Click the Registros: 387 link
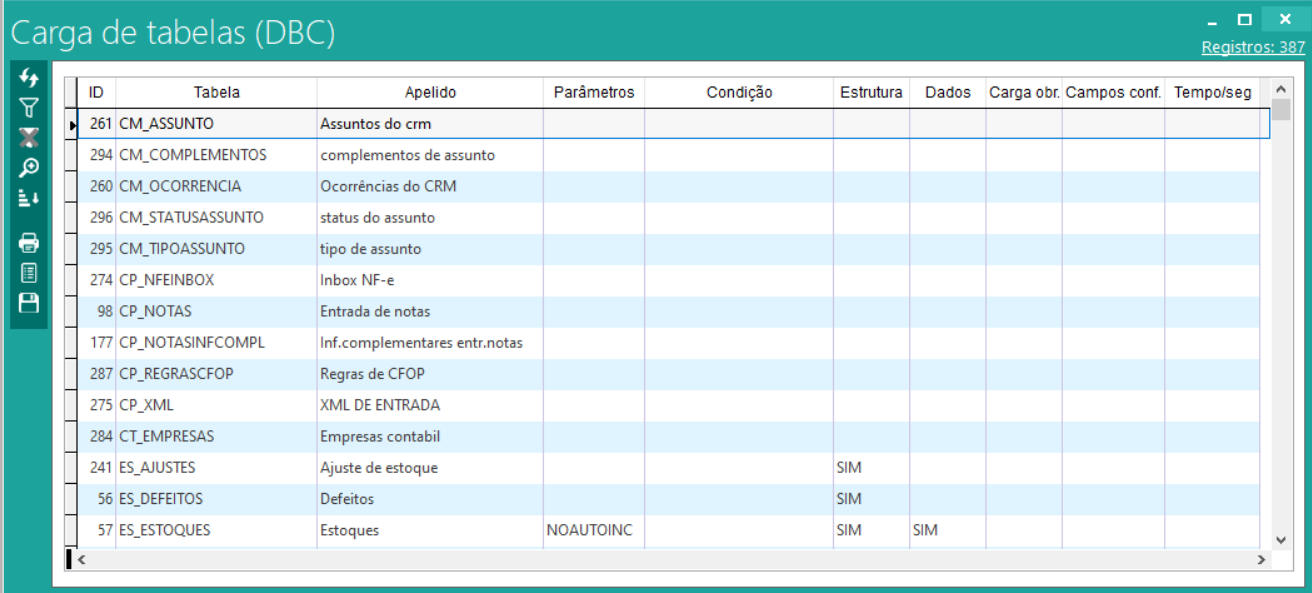Viewport: 1312px width, 593px height. click(x=1253, y=47)
